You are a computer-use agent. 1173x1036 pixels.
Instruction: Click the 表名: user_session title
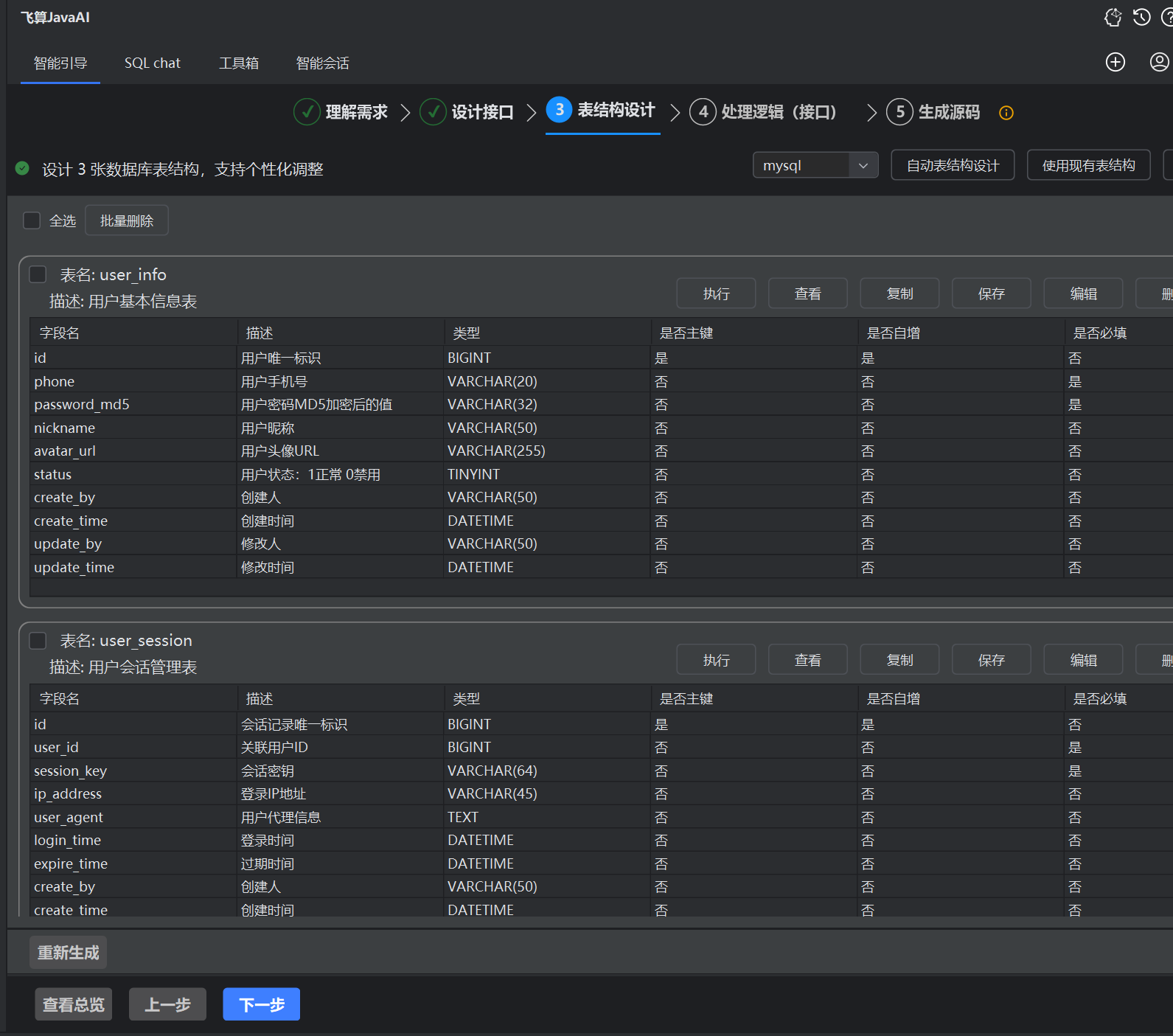[x=126, y=641]
